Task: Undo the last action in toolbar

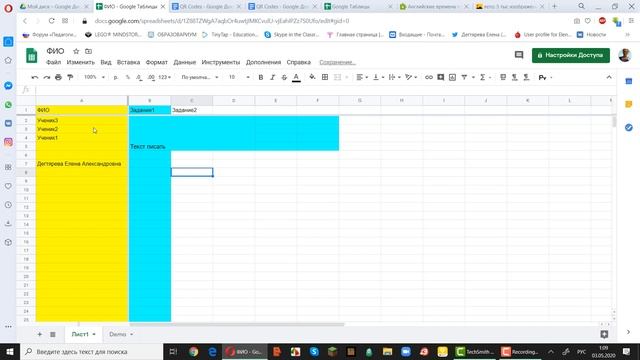Action: 35,77
